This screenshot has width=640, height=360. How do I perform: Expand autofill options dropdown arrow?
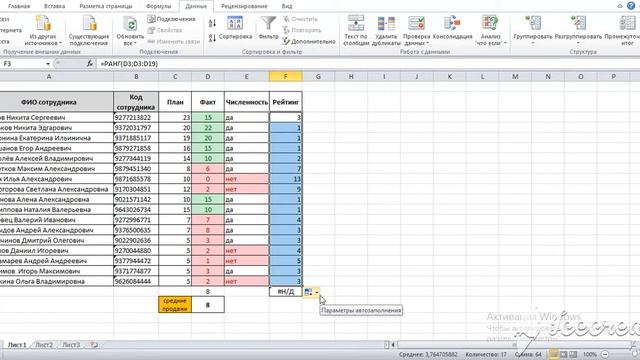pos(317,292)
